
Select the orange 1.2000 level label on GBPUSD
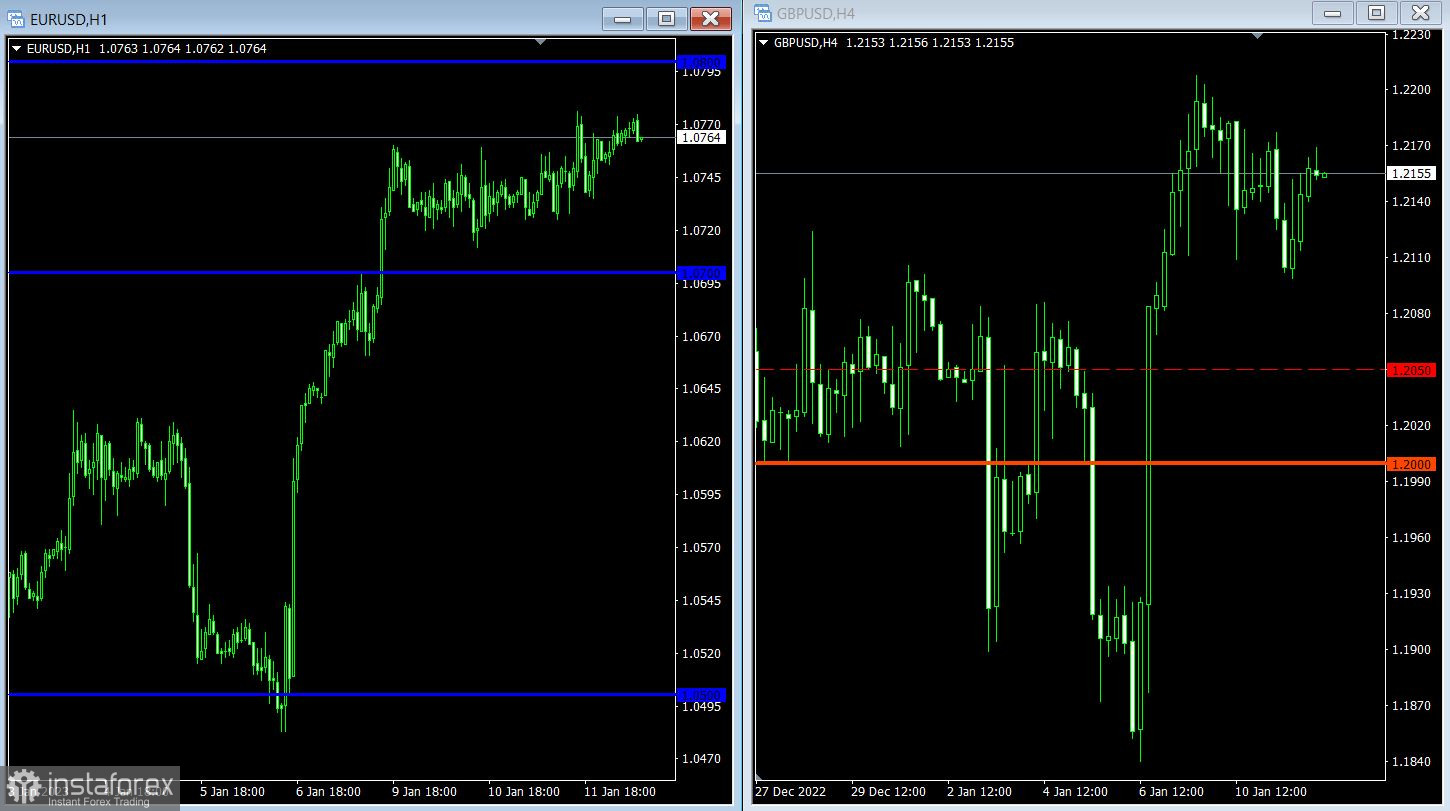click(x=1411, y=464)
